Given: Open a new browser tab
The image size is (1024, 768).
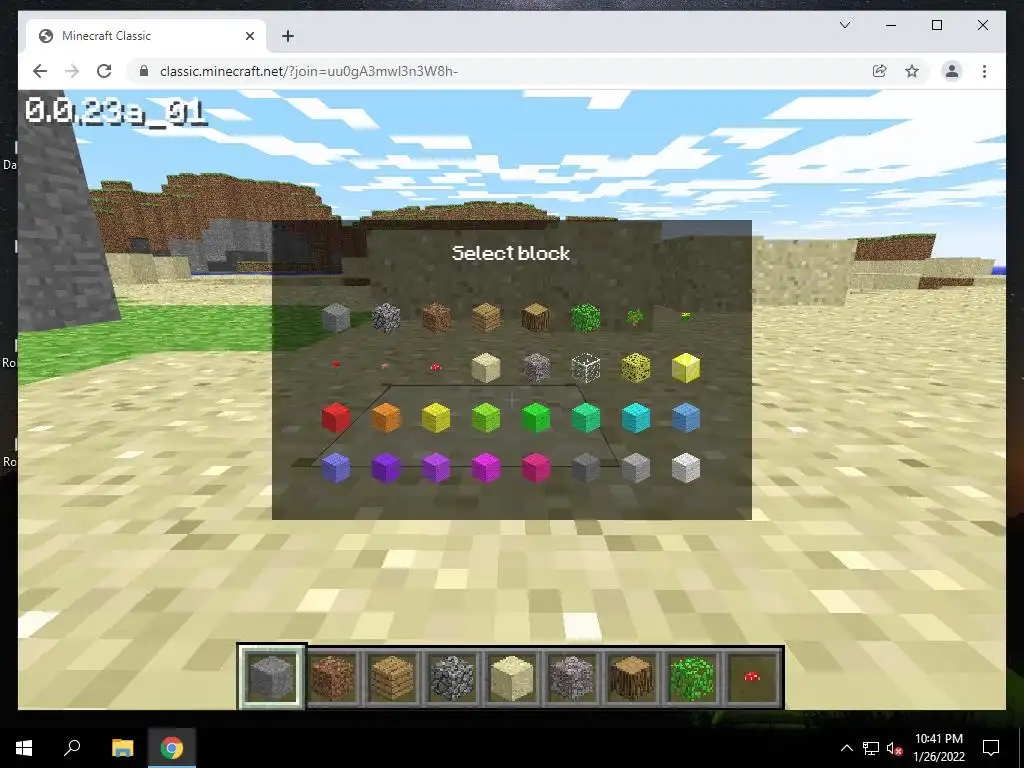Looking at the screenshot, I should pyautogui.click(x=288, y=36).
